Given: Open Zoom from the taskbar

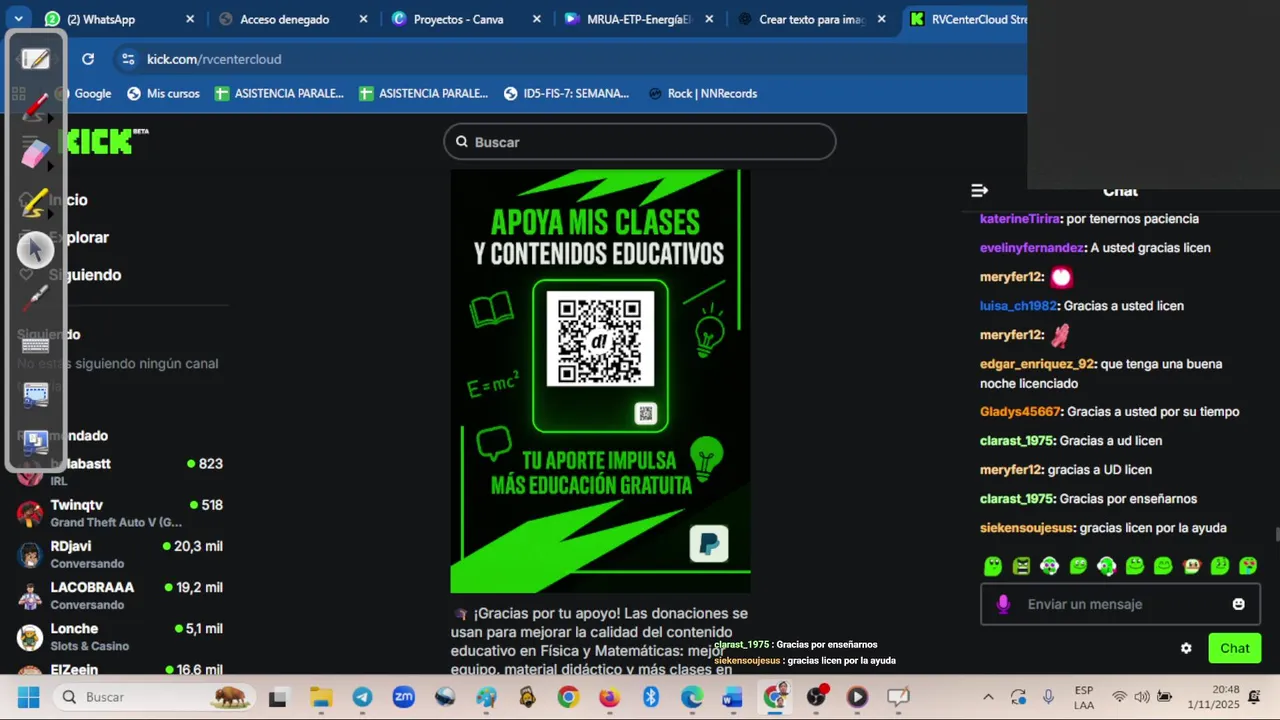Looking at the screenshot, I should (x=403, y=697).
